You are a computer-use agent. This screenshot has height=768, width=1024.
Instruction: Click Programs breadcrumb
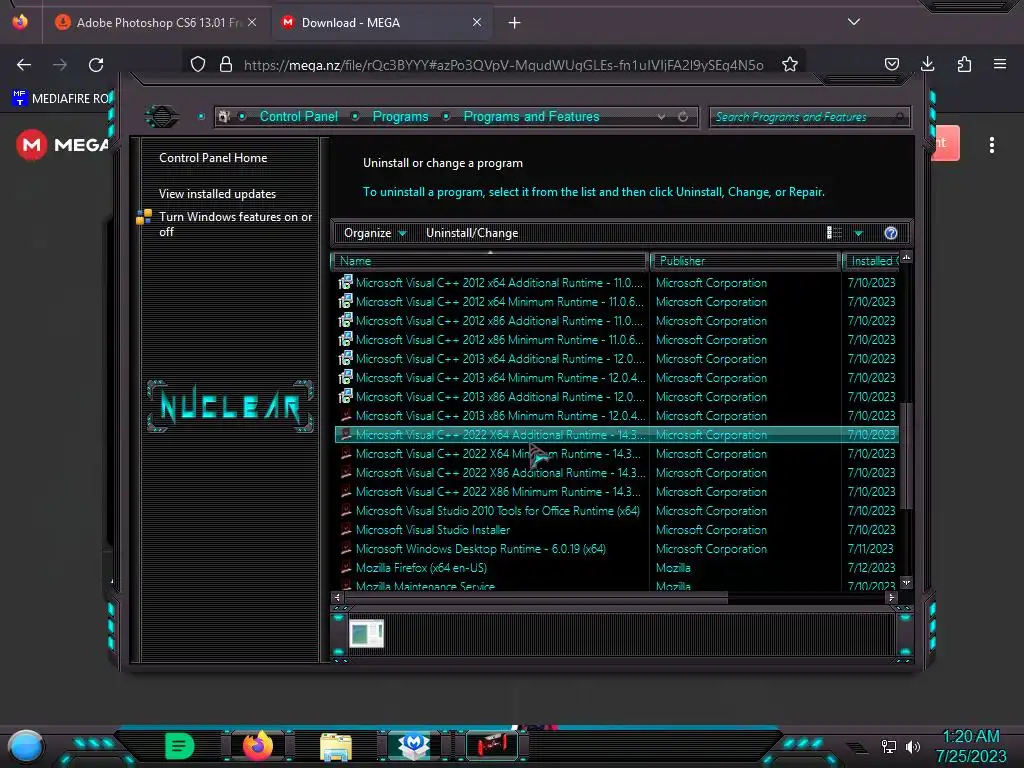tap(400, 116)
